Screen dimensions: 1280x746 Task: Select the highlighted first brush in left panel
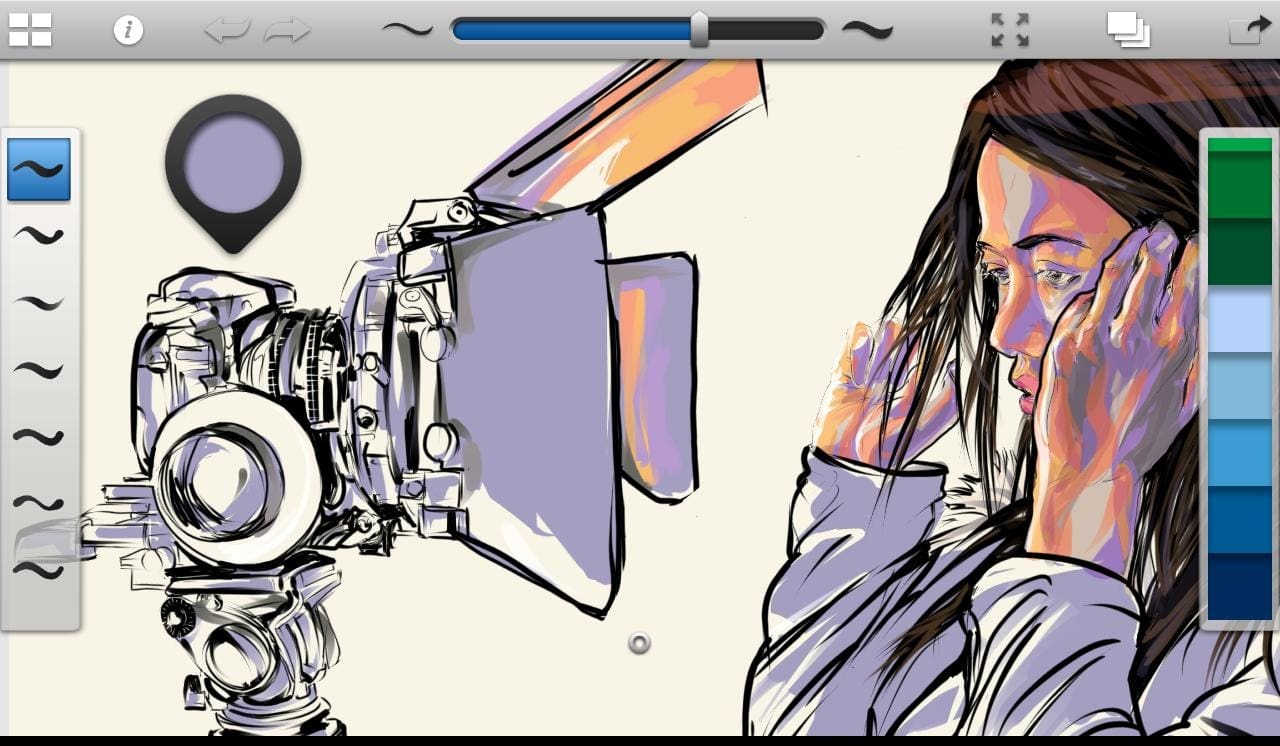coord(39,169)
